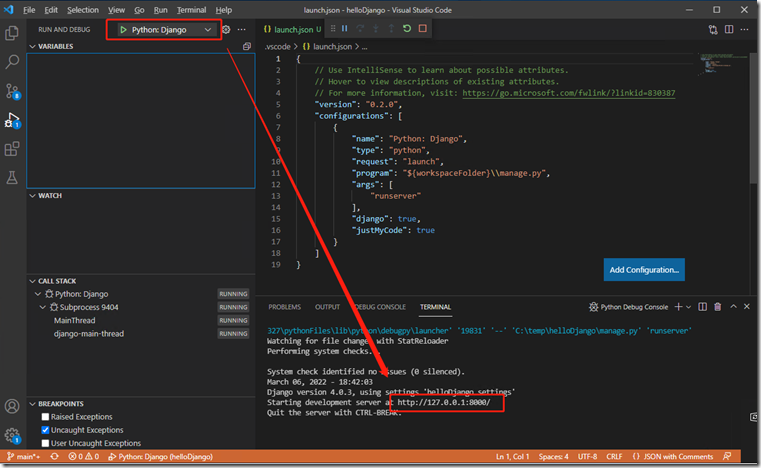
Task: Open the Search view in the activity bar
Action: [12, 62]
